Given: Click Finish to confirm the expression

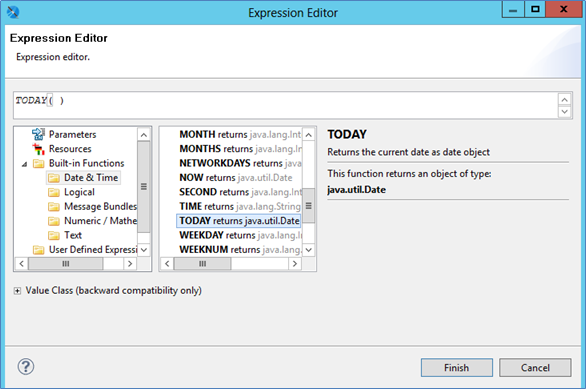Looking at the screenshot, I should pyautogui.click(x=457, y=368).
